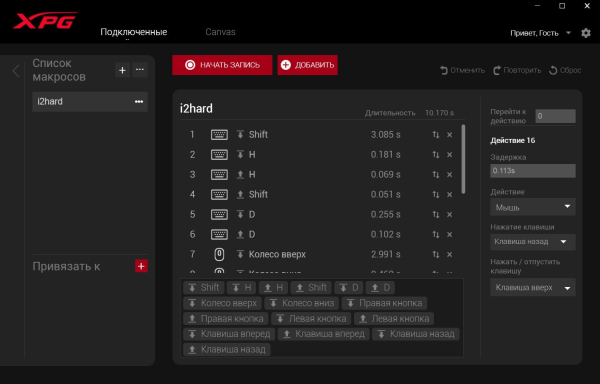Click the i2hard macro title heading
This screenshot has height=384, width=600.
coord(196,109)
